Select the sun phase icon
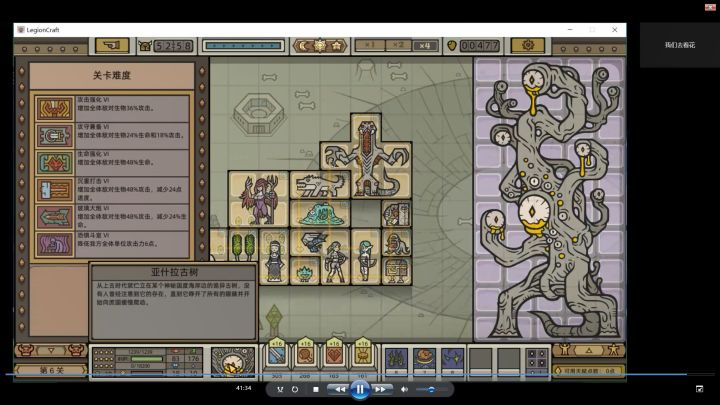The image size is (720, 405). click(320, 46)
